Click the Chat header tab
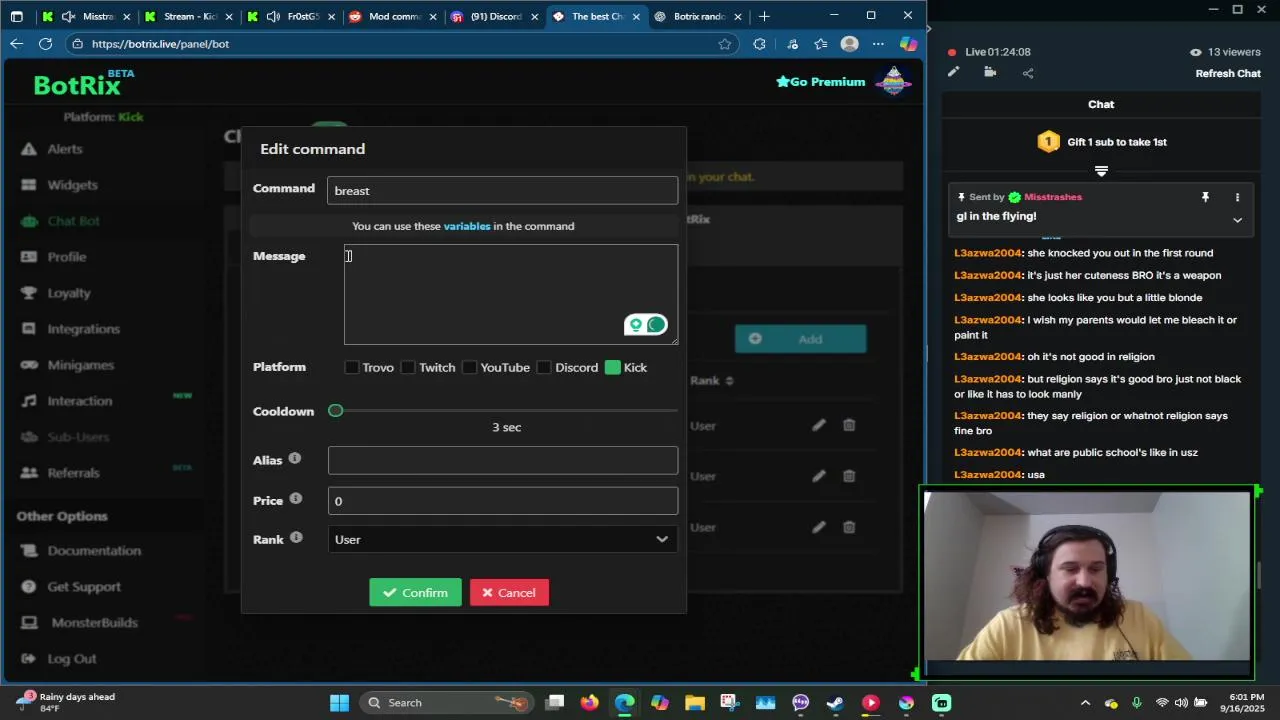1280x720 pixels. [1101, 104]
